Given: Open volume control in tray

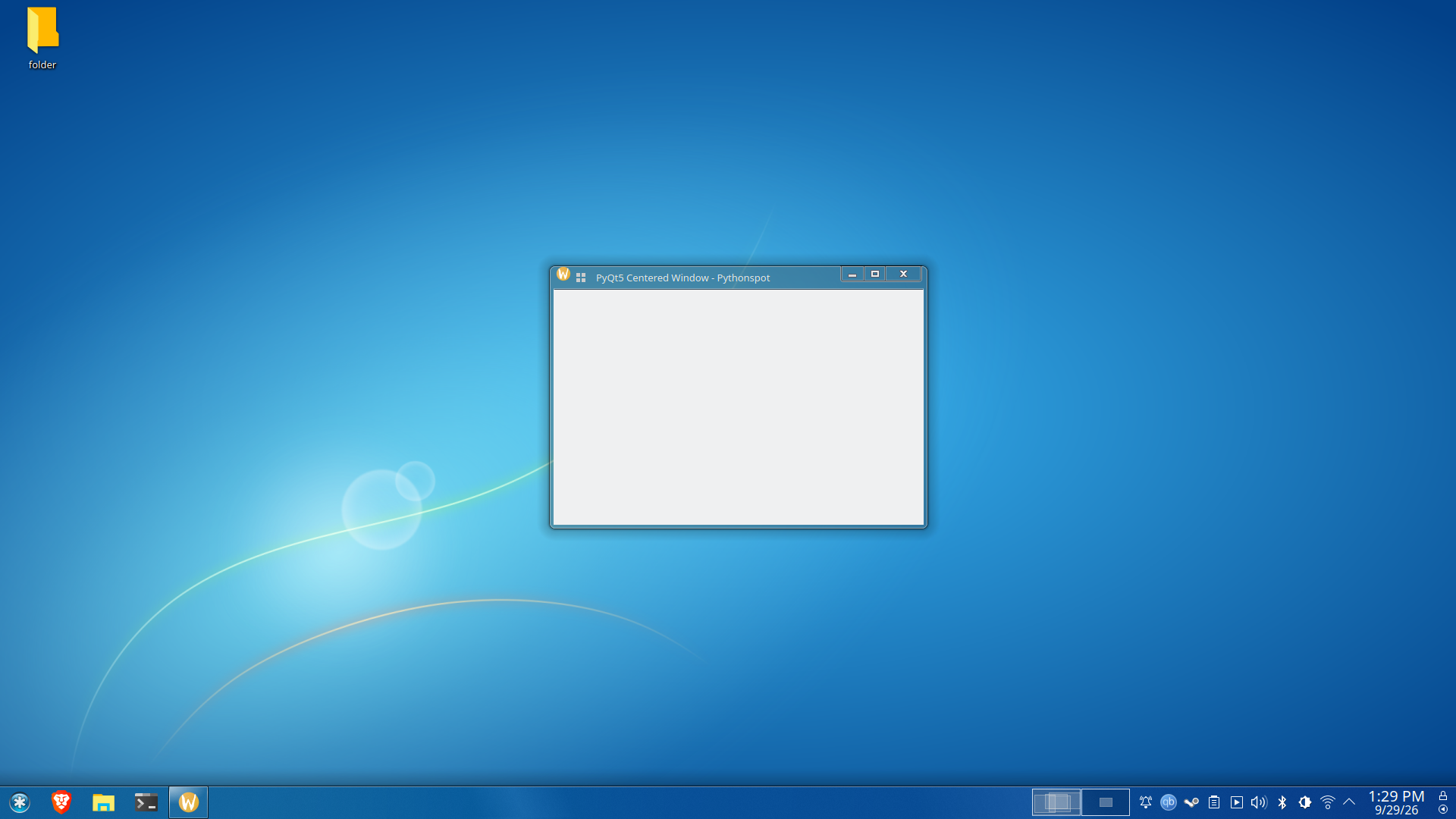Looking at the screenshot, I should click(x=1259, y=802).
